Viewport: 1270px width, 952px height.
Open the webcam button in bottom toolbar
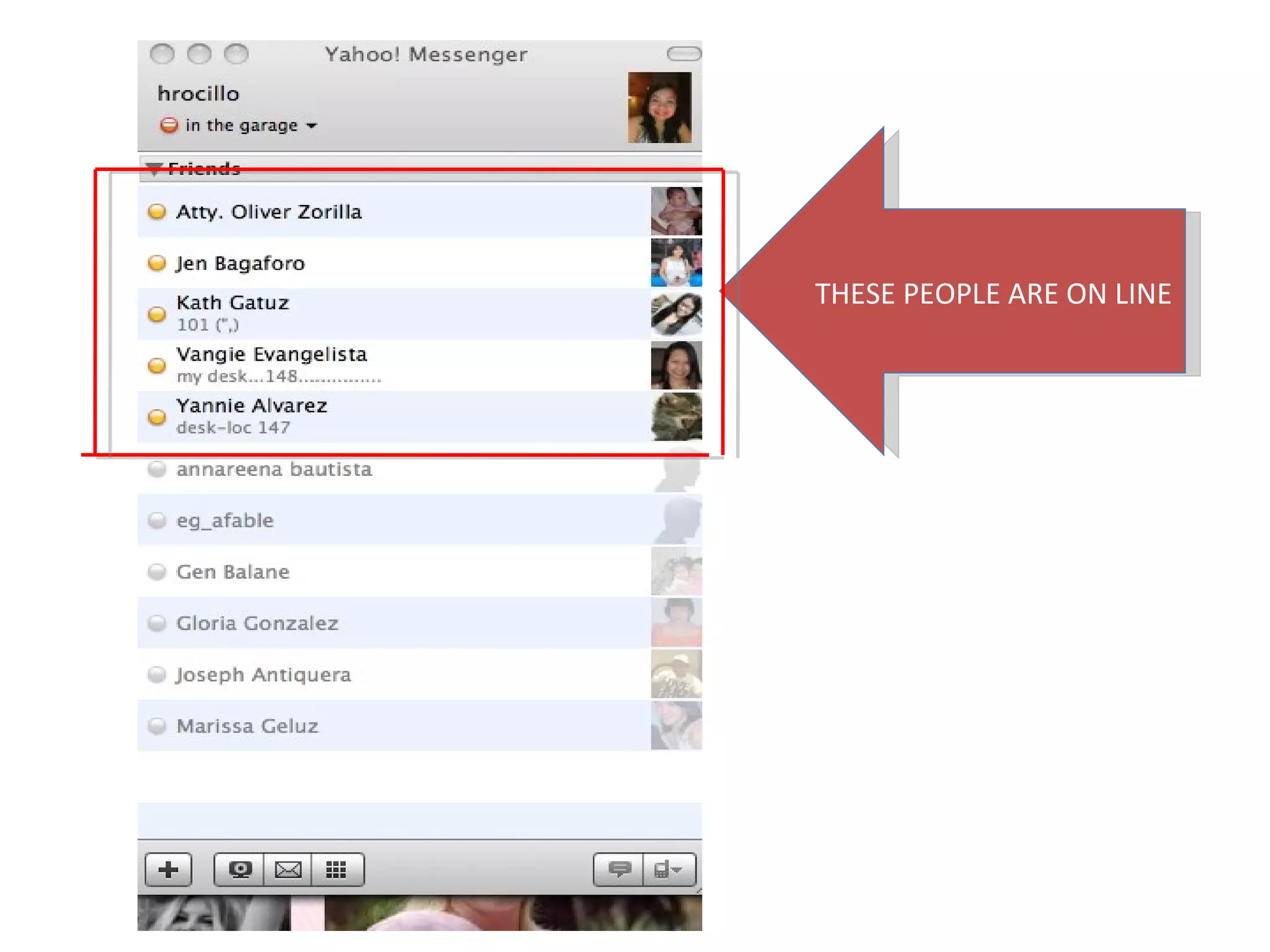239,870
